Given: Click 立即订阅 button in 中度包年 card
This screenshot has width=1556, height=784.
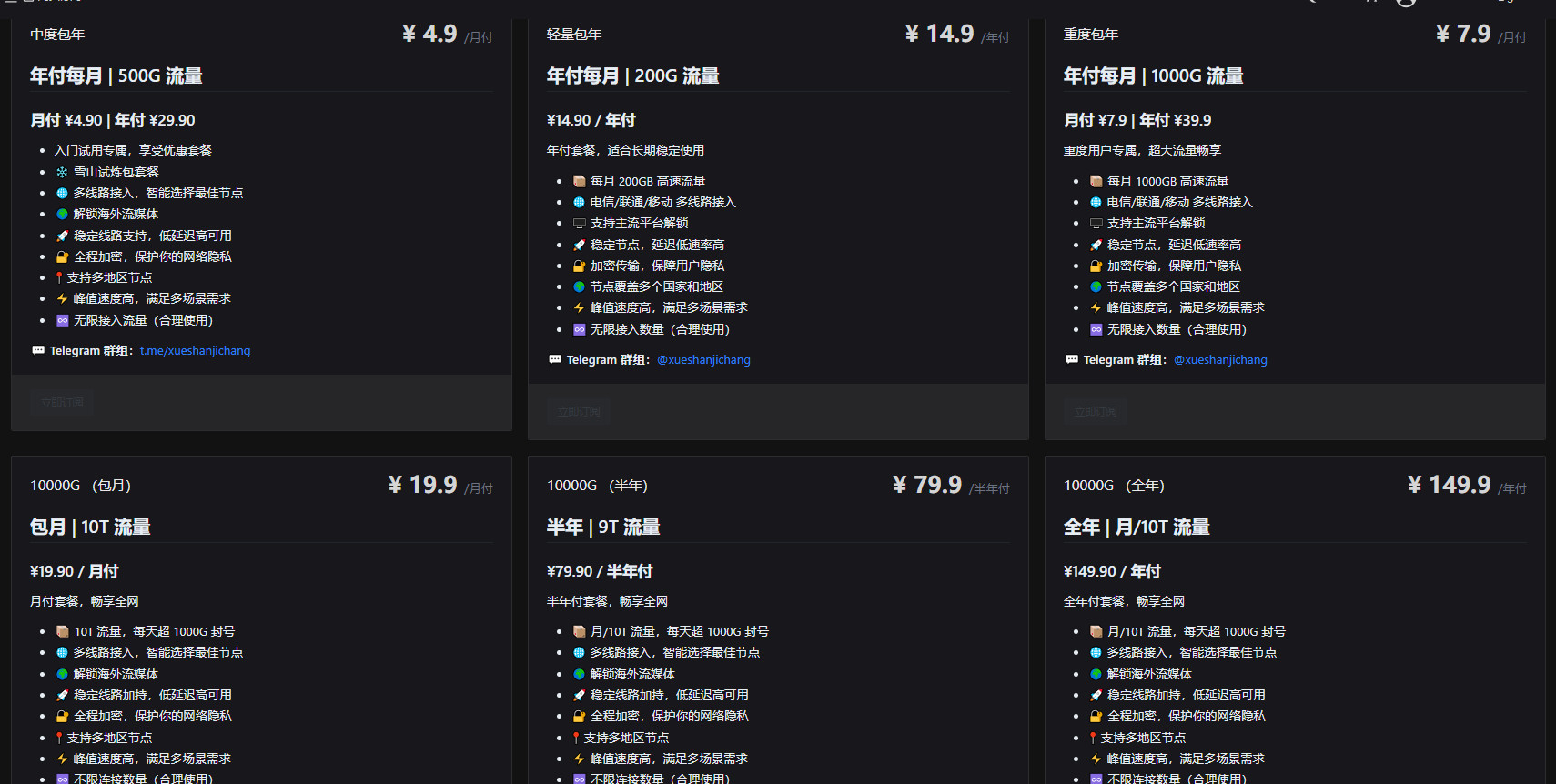Looking at the screenshot, I should coord(62,403).
